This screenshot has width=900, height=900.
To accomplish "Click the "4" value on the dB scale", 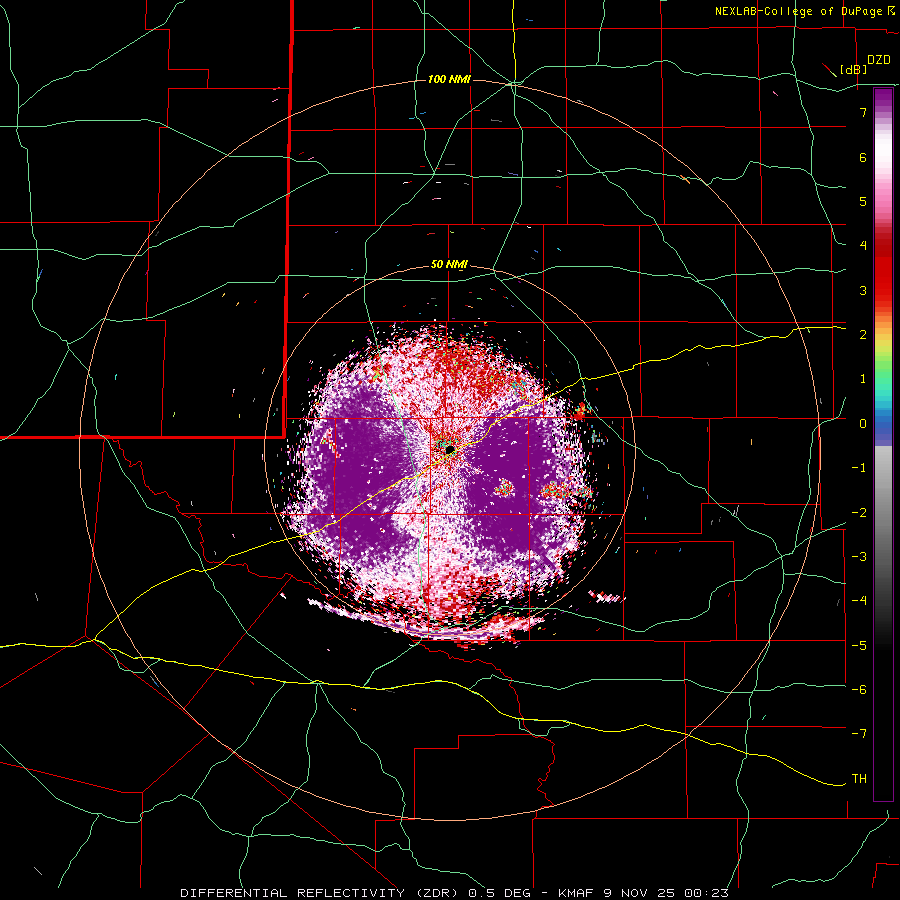I will [863, 246].
